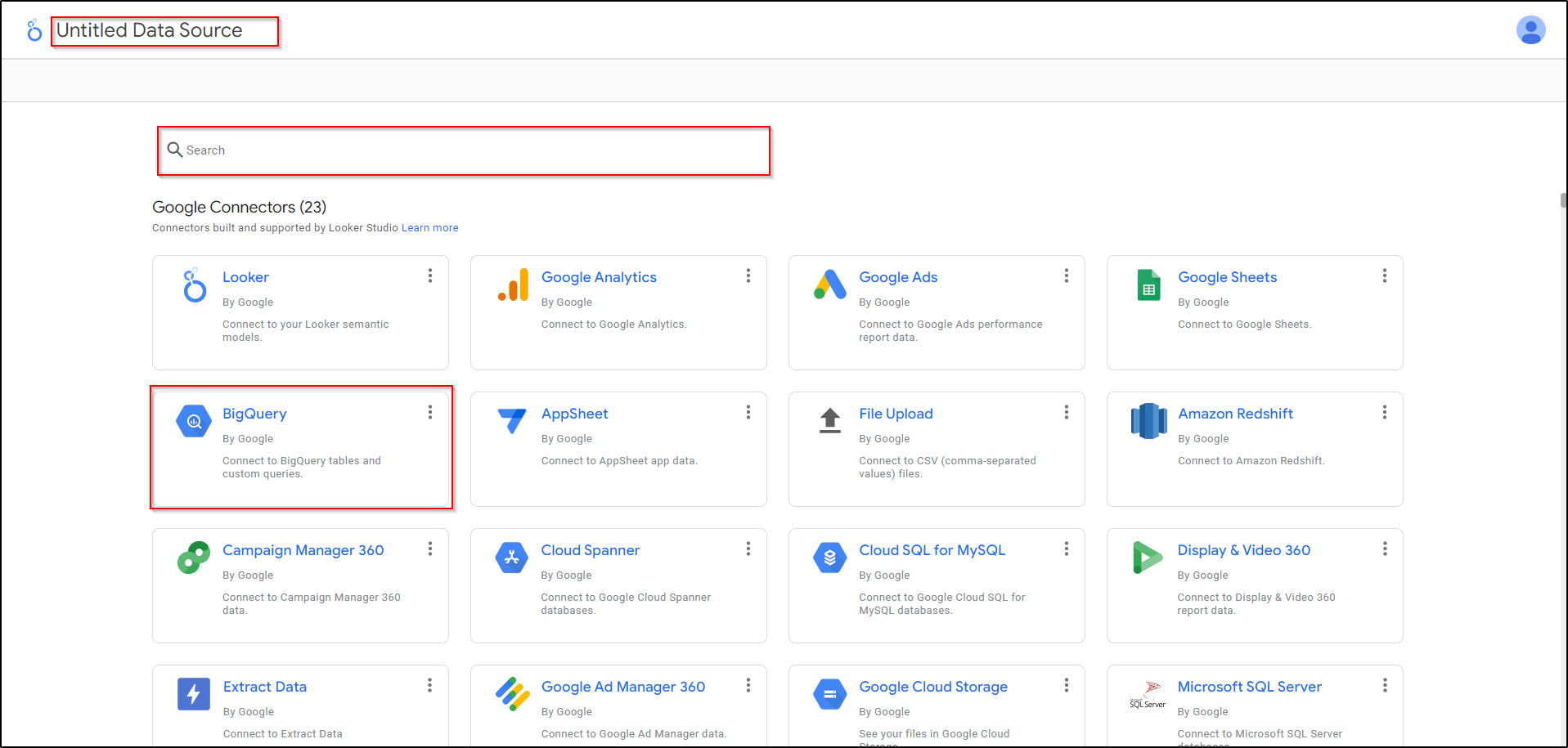Click the Campaign Manager 360 icon
The width and height of the screenshot is (1568, 748).
click(194, 558)
